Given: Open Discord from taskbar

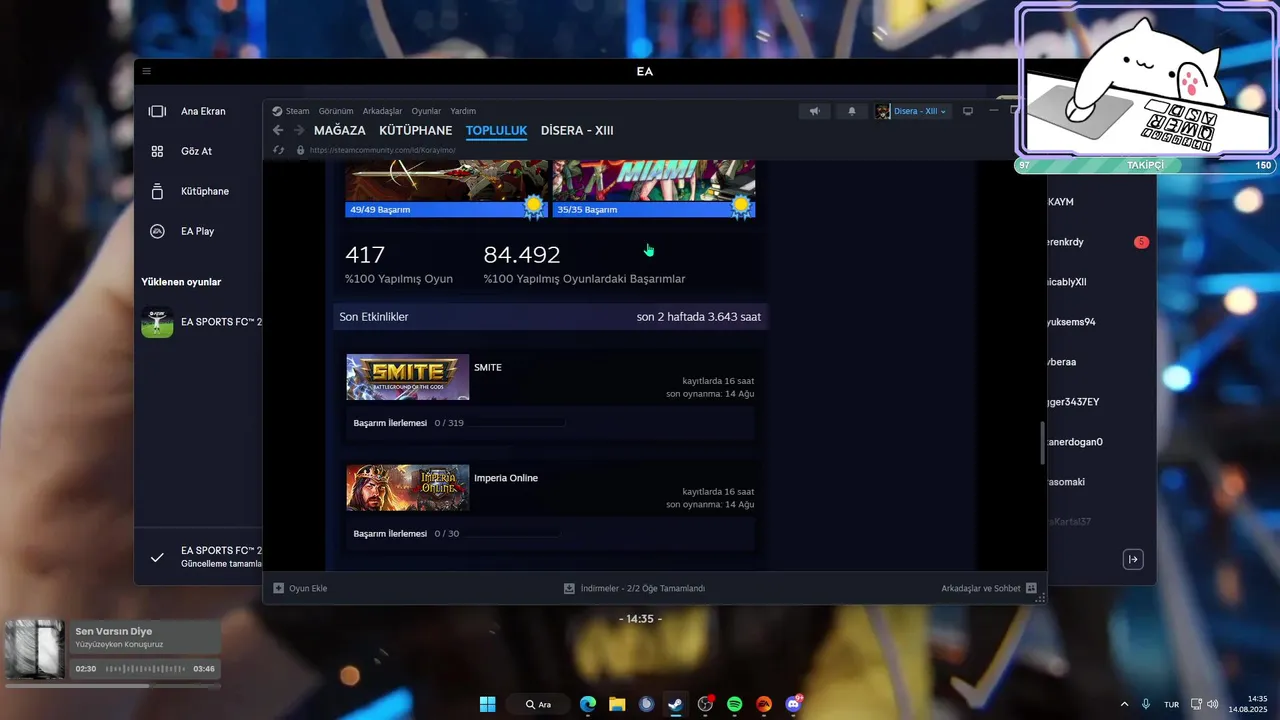Looking at the screenshot, I should 794,704.
